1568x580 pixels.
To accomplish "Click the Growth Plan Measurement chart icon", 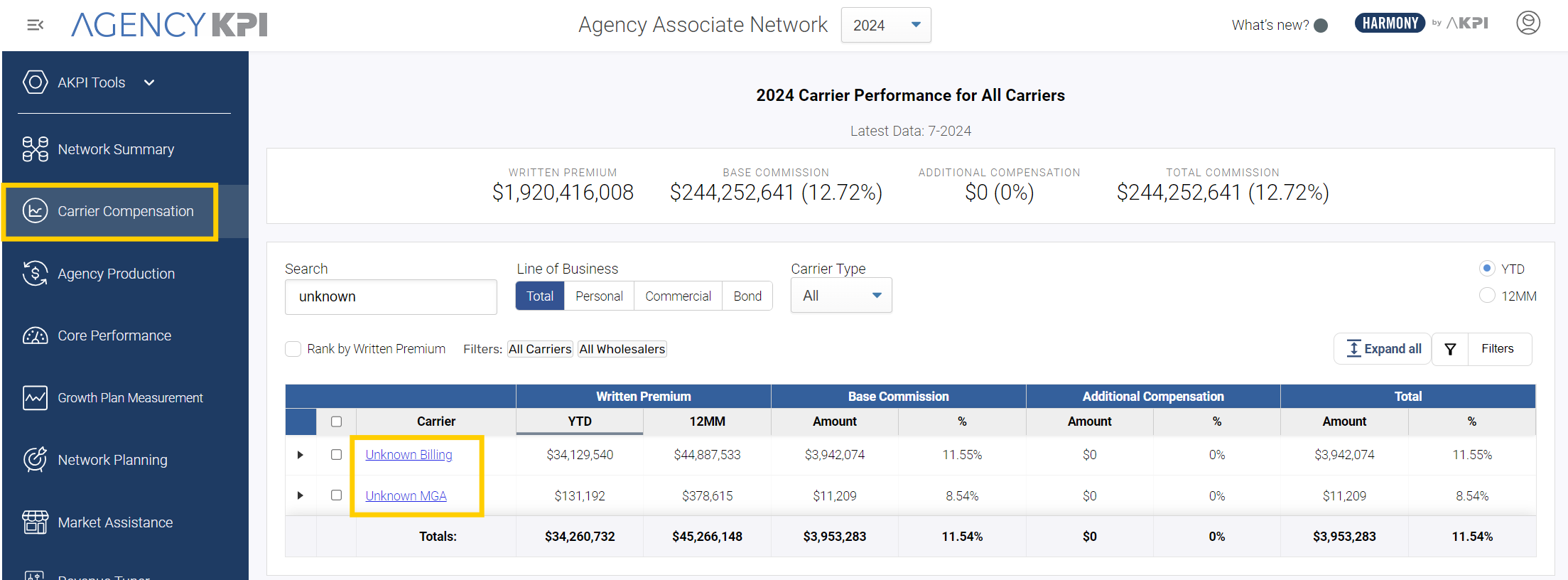I will click(35, 398).
